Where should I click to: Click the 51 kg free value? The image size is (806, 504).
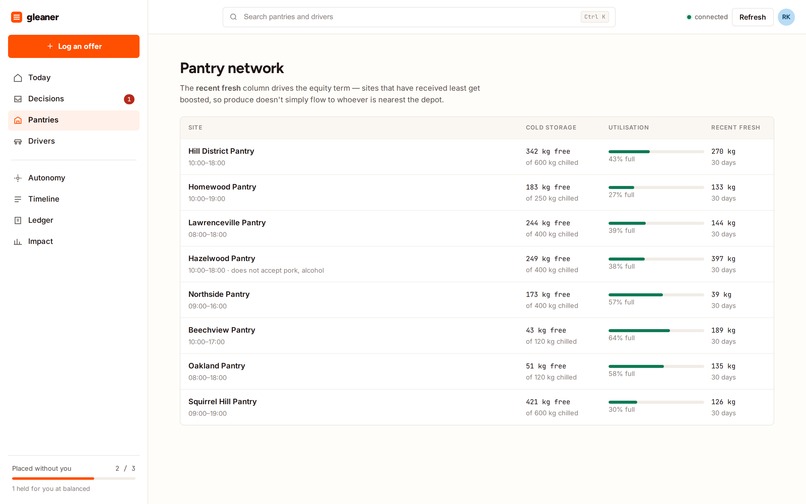click(x=546, y=366)
